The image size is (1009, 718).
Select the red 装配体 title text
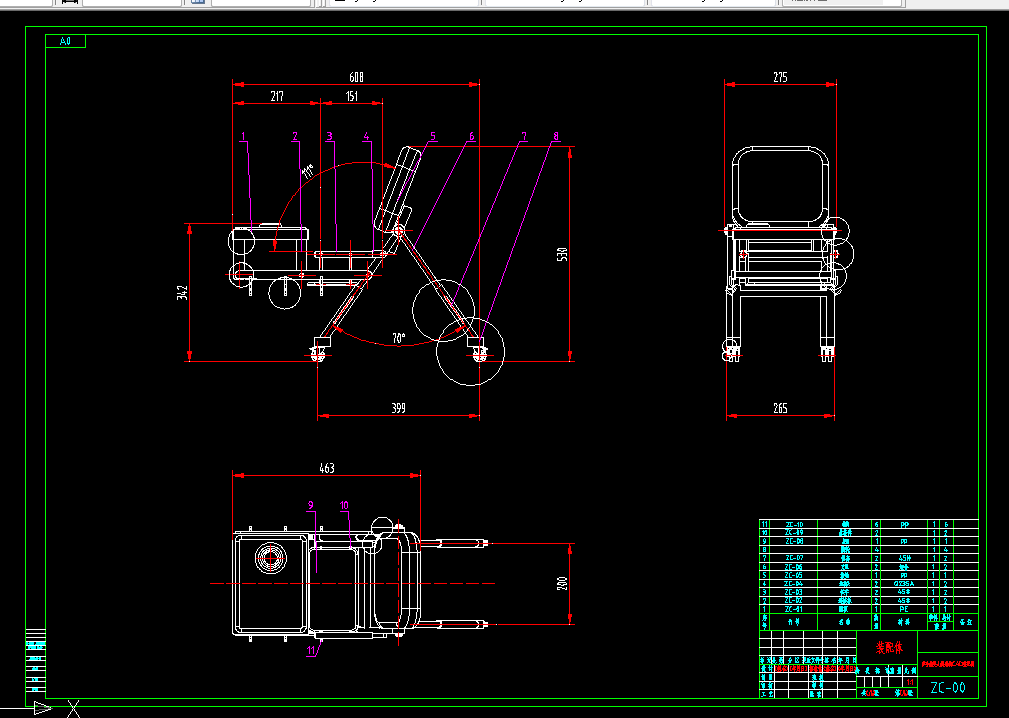point(889,647)
